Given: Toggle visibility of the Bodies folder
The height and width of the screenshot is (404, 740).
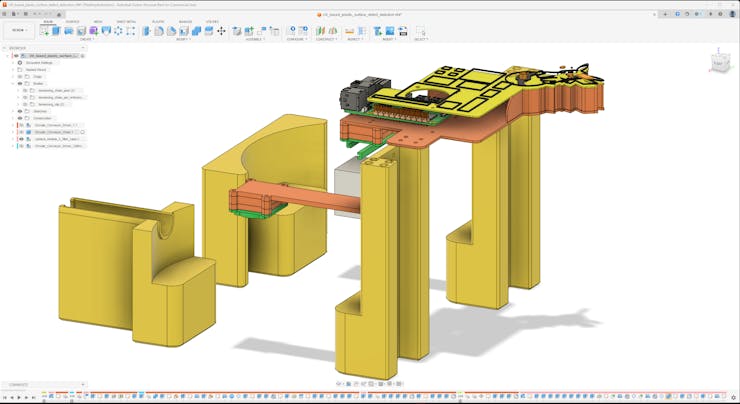Looking at the screenshot, I should pos(19,83).
